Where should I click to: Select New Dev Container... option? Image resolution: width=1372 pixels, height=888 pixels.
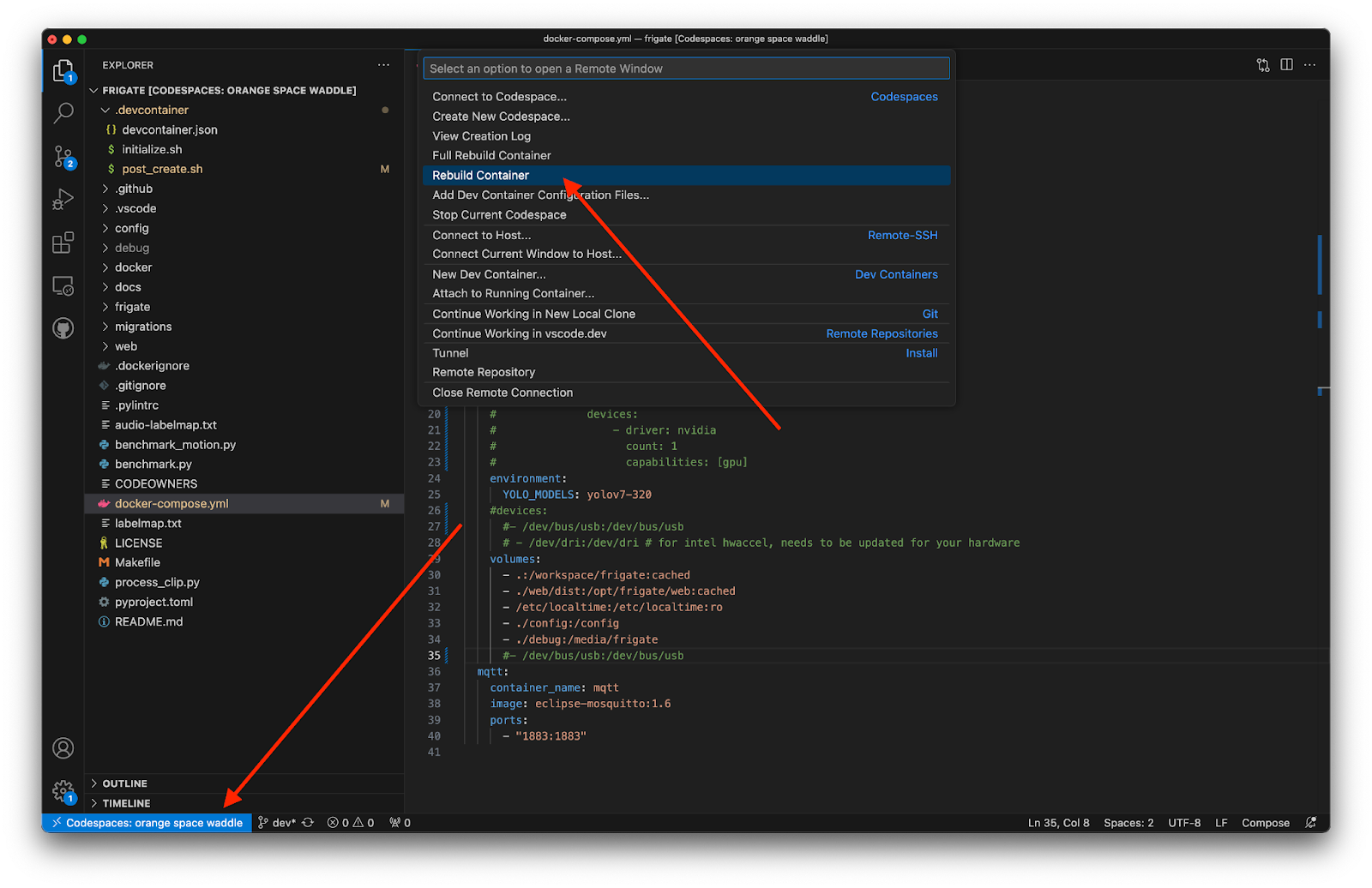tap(686, 274)
